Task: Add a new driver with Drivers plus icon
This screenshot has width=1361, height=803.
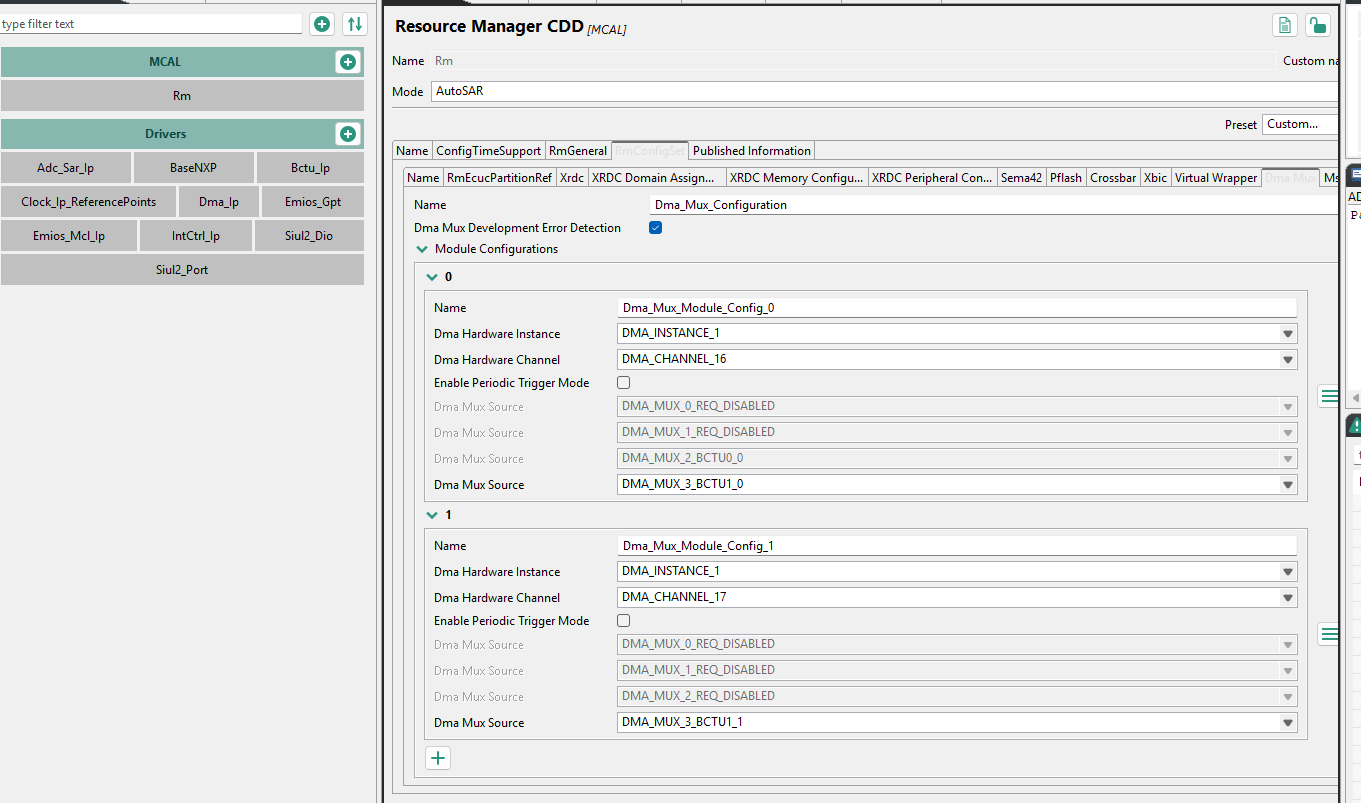Action: click(x=347, y=134)
